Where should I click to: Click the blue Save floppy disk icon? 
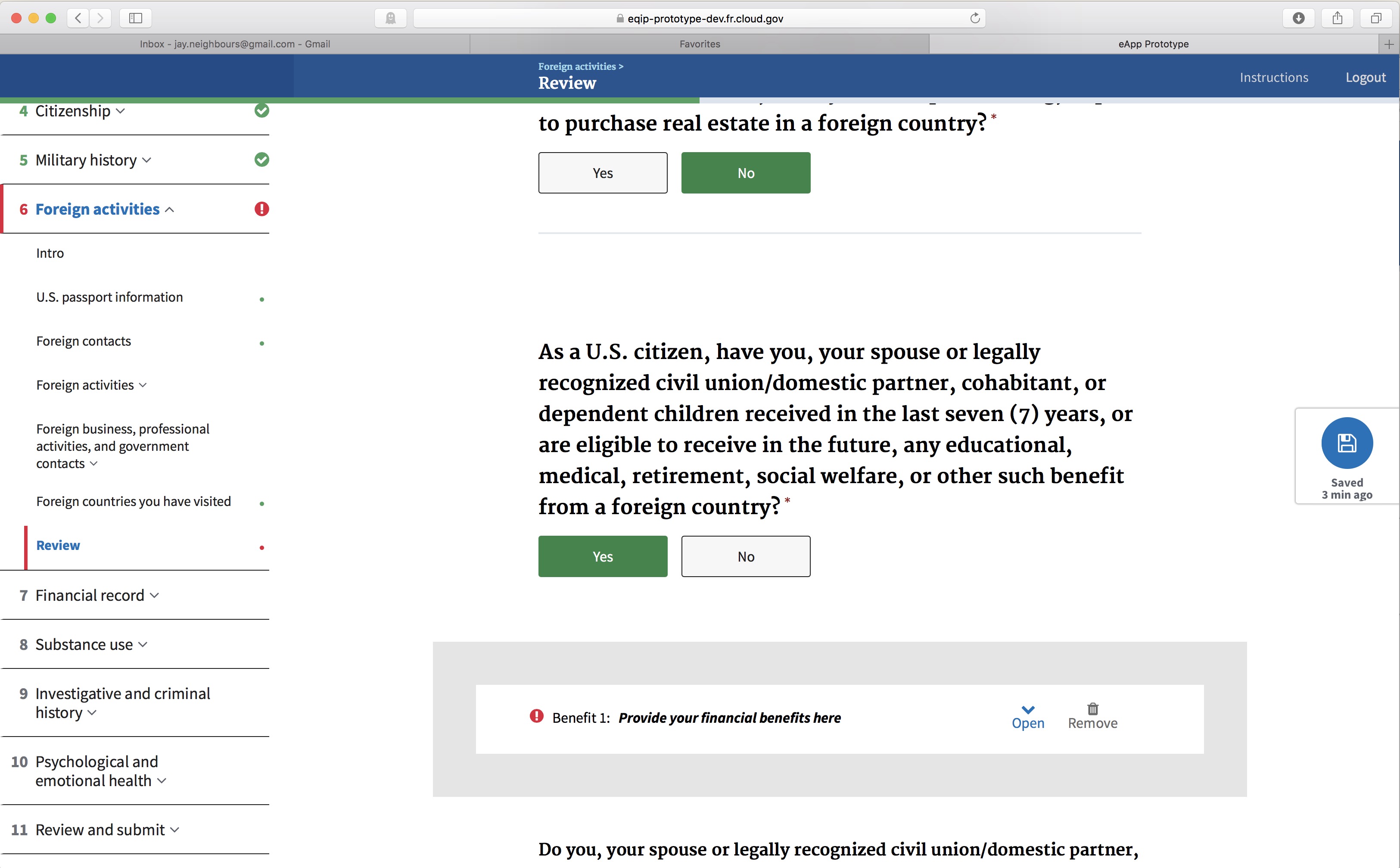click(1346, 443)
